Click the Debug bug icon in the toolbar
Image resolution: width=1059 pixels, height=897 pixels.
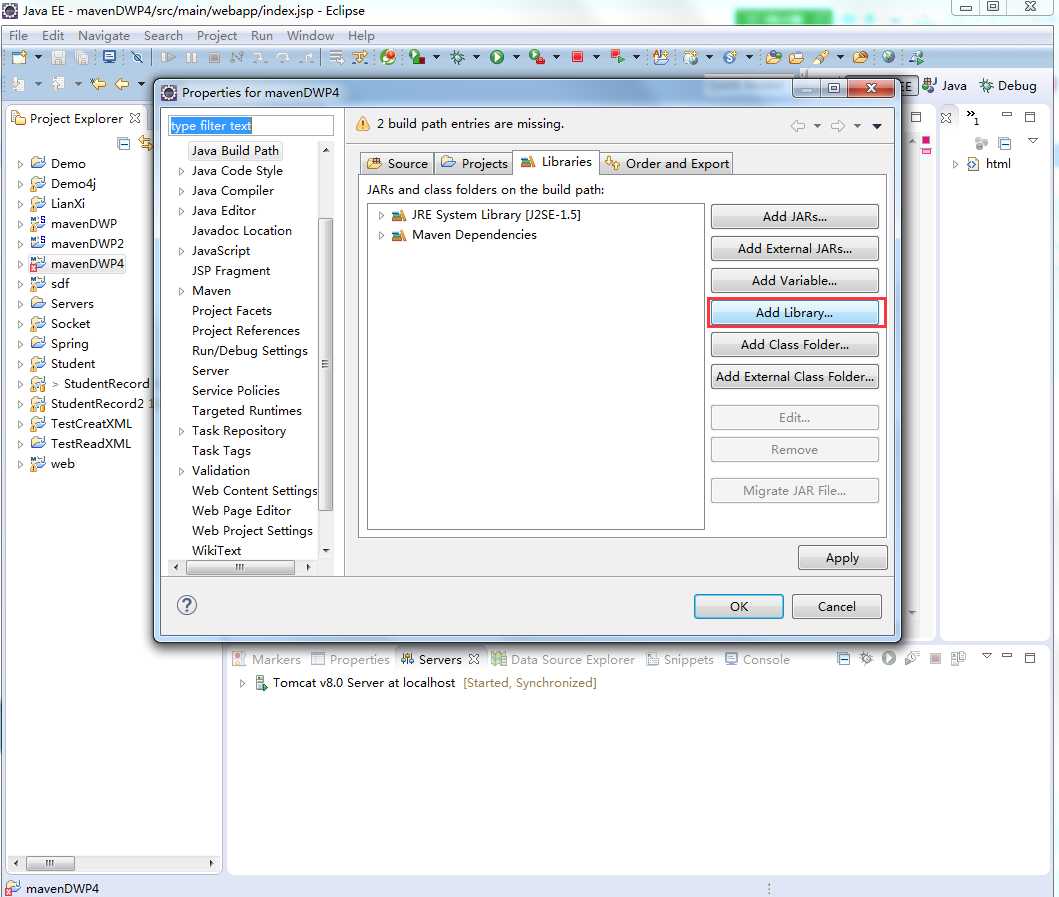(458, 57)
